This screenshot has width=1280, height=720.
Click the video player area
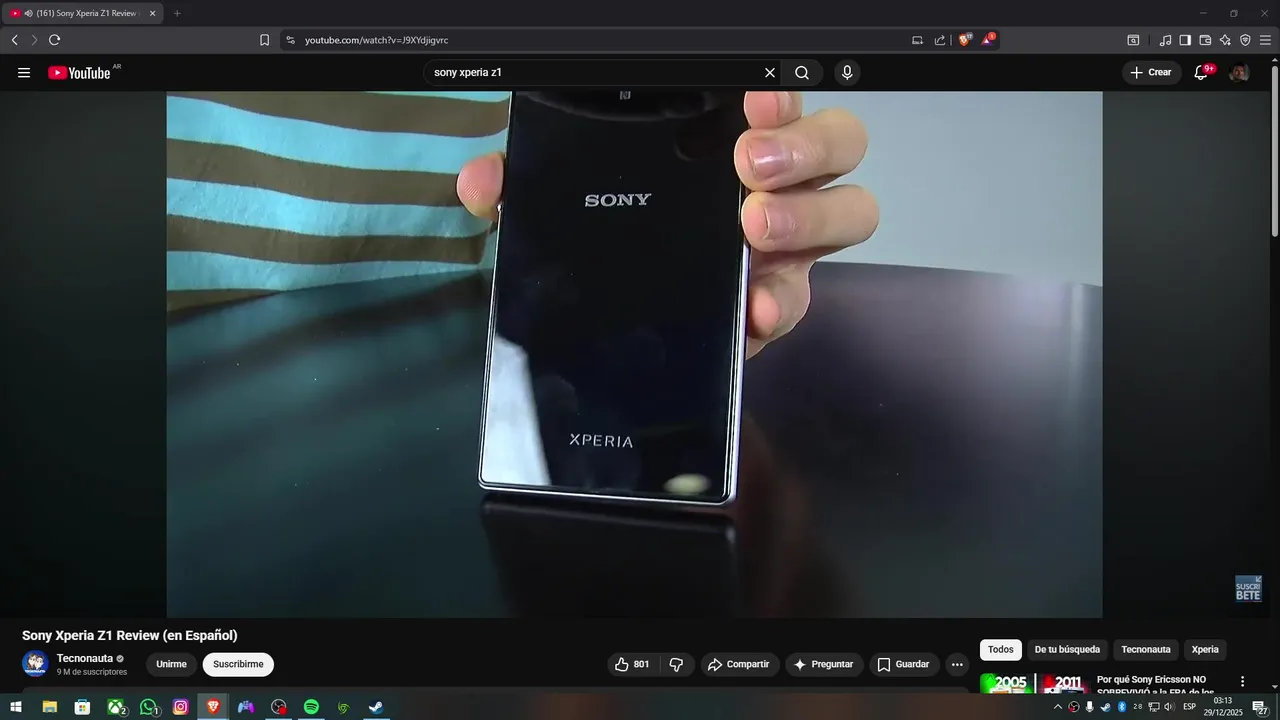634,354
